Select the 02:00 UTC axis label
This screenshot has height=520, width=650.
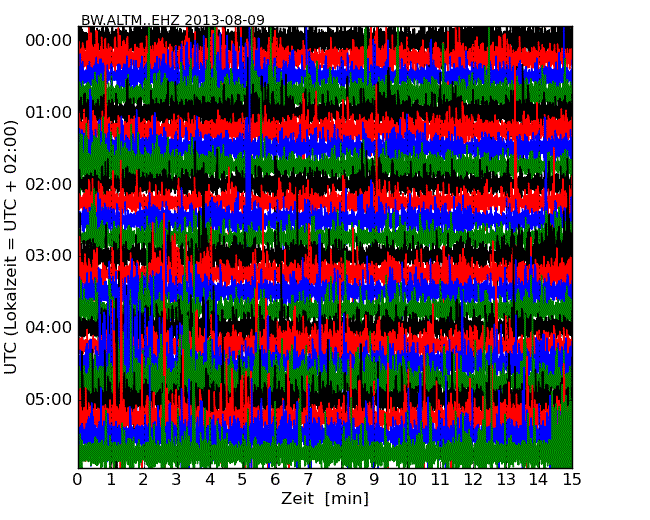[49, 184]
